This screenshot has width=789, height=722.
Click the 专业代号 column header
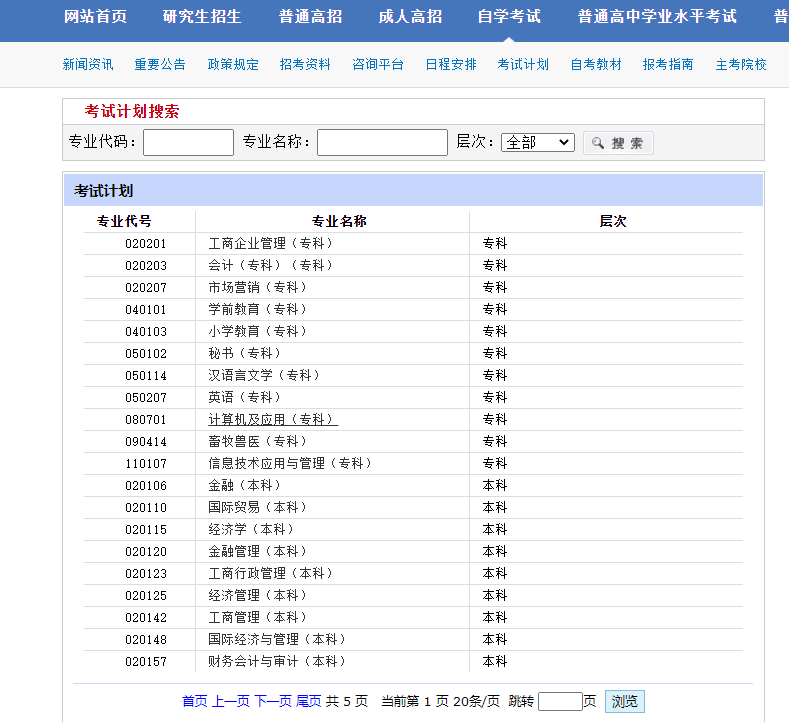click(x=124, y=221)
